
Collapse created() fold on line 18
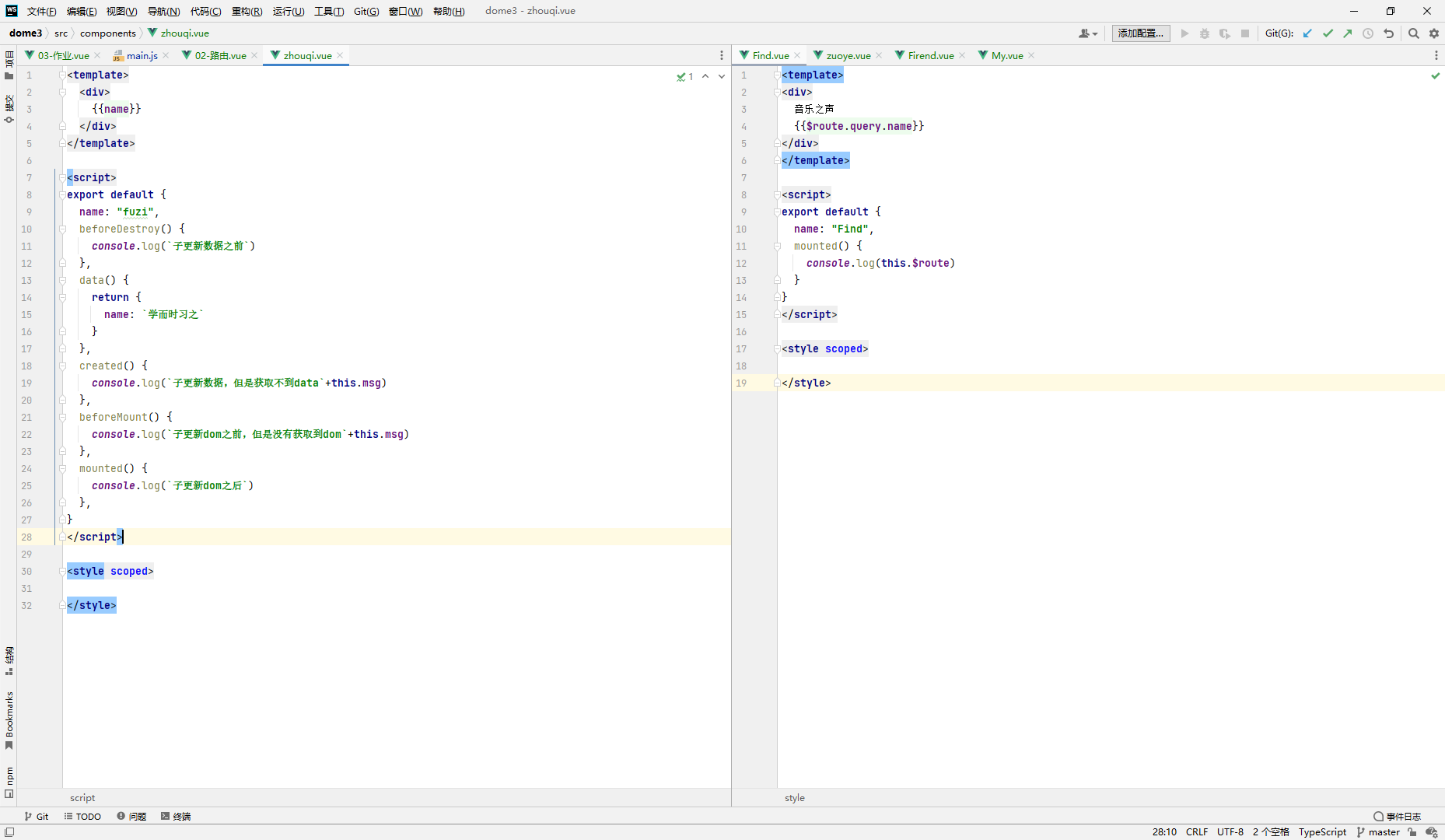[x=62, y=366]
